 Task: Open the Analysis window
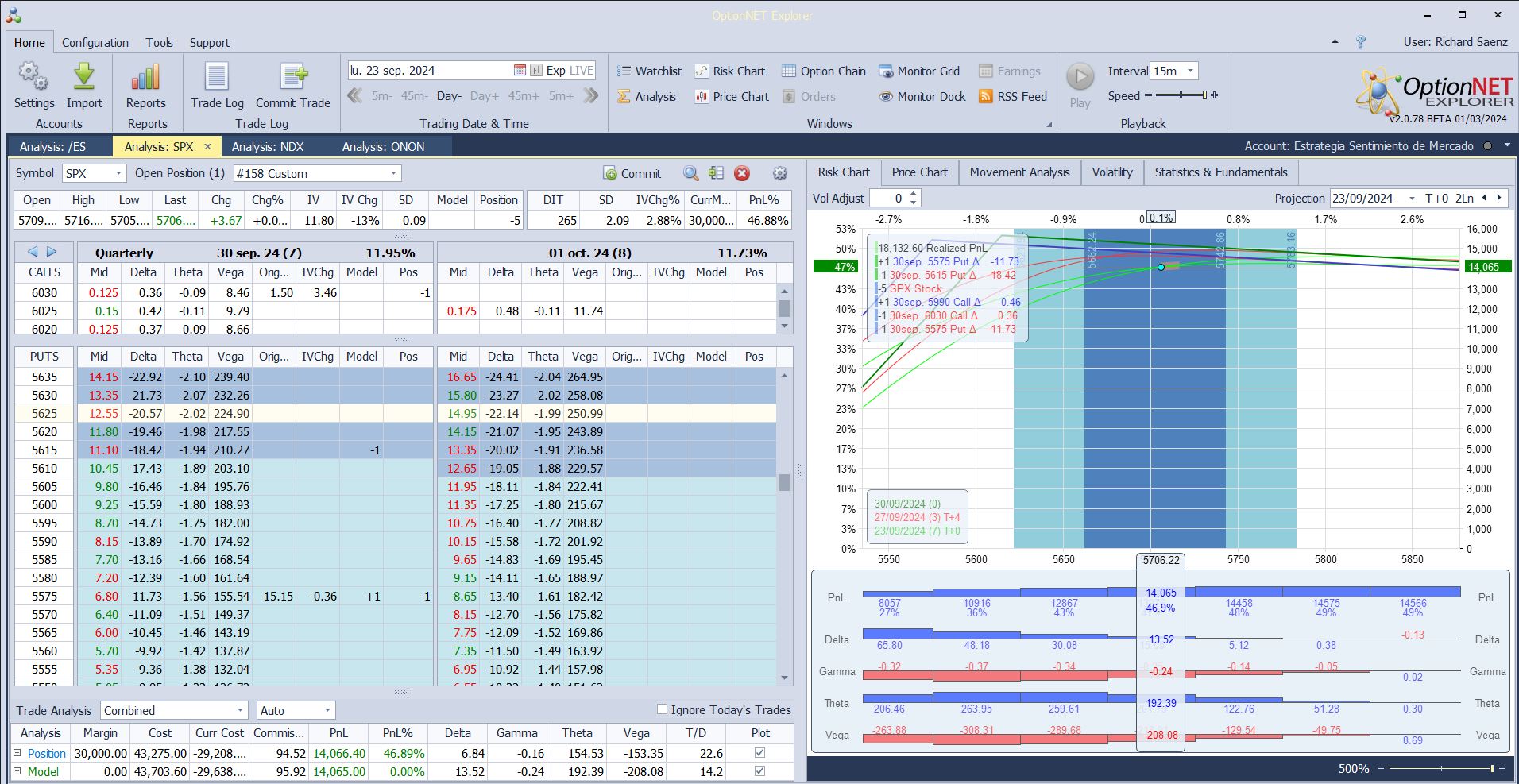pyautogui.click(x=647, y=97)
